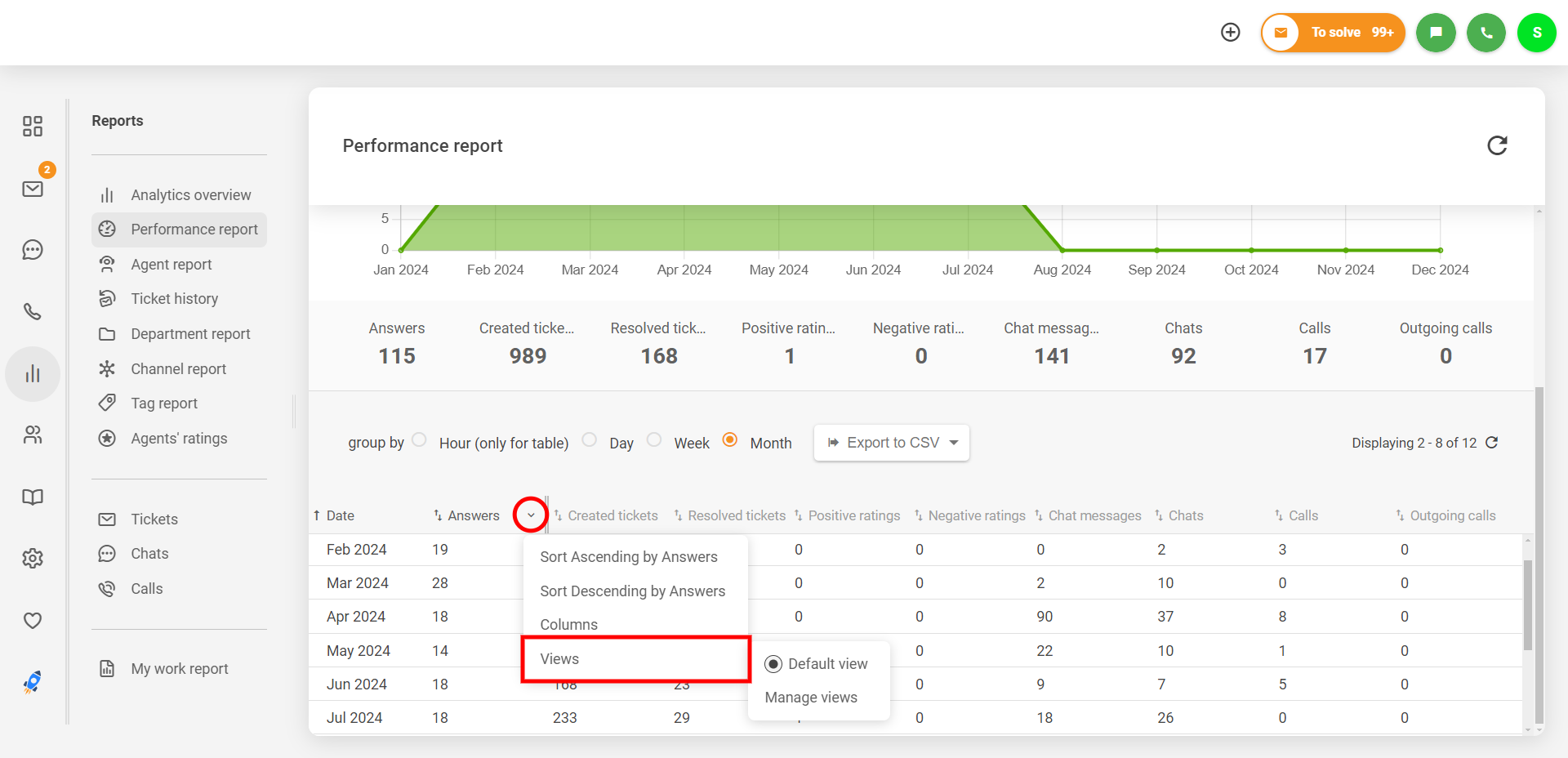Click the green phone call button
This screenshot has width=1568, height=758.
tap(1486, 33)
